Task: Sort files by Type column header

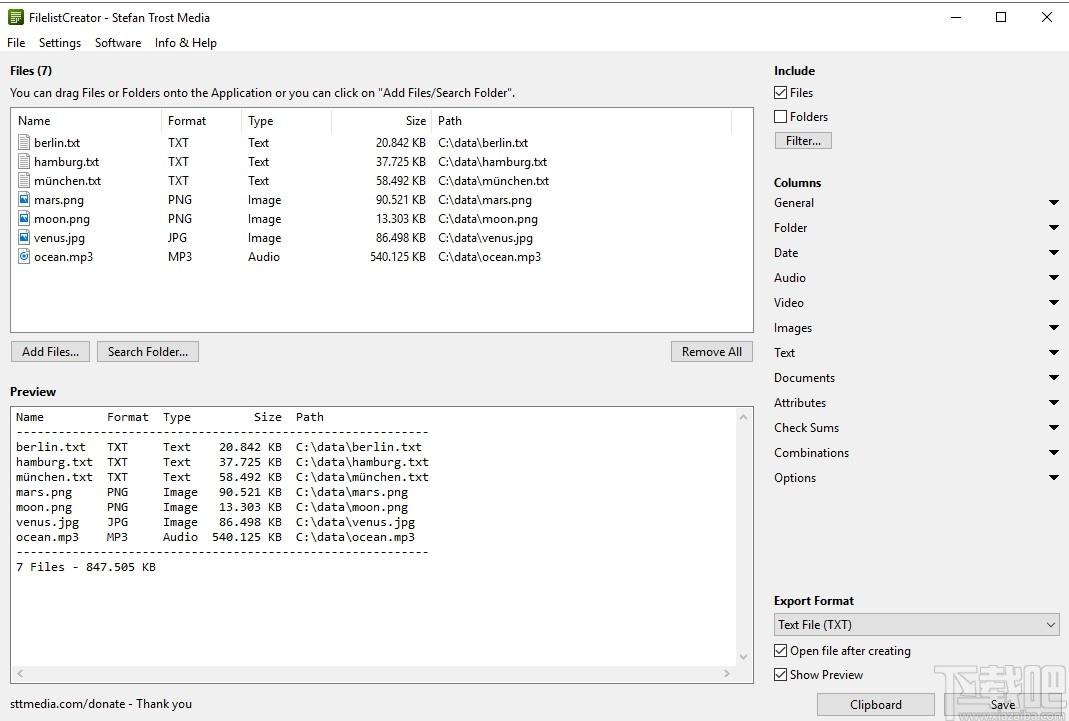Action: click(x=286, y=121)
